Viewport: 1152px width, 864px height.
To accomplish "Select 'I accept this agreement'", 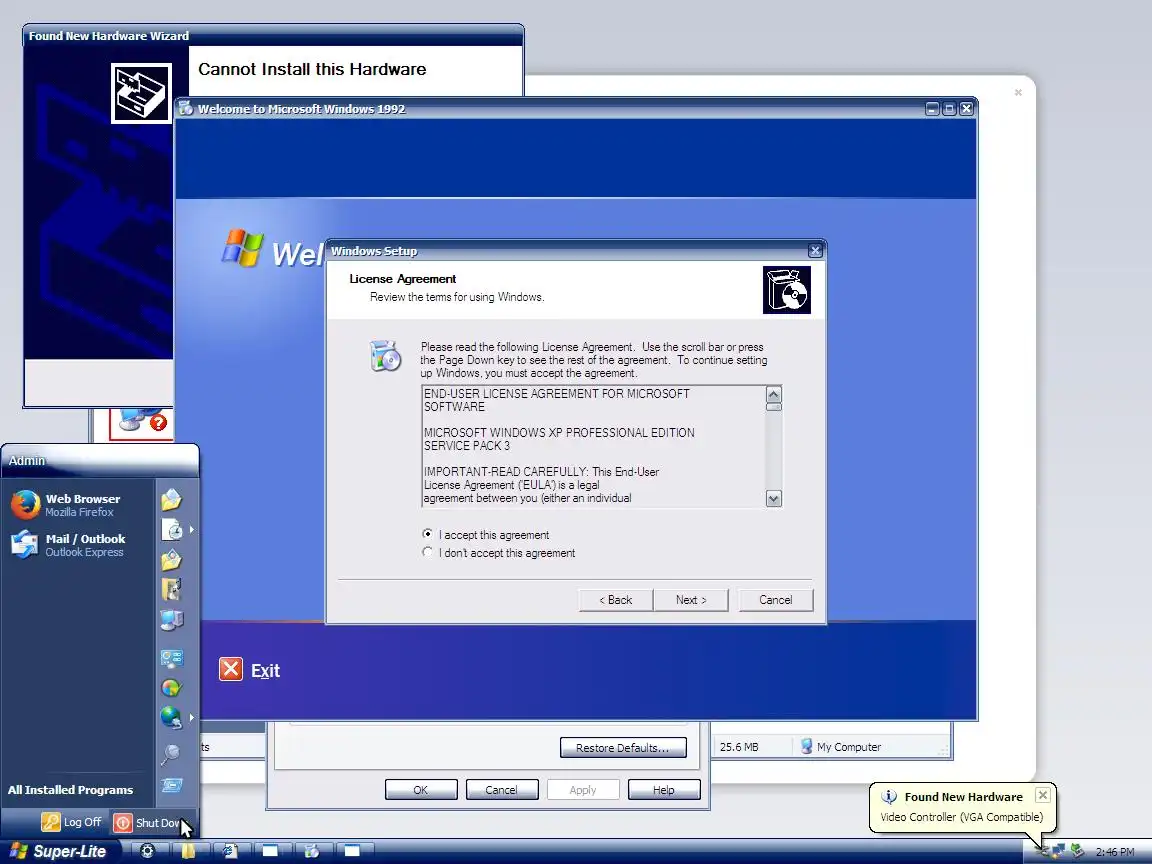I will (x=486, y=535).
